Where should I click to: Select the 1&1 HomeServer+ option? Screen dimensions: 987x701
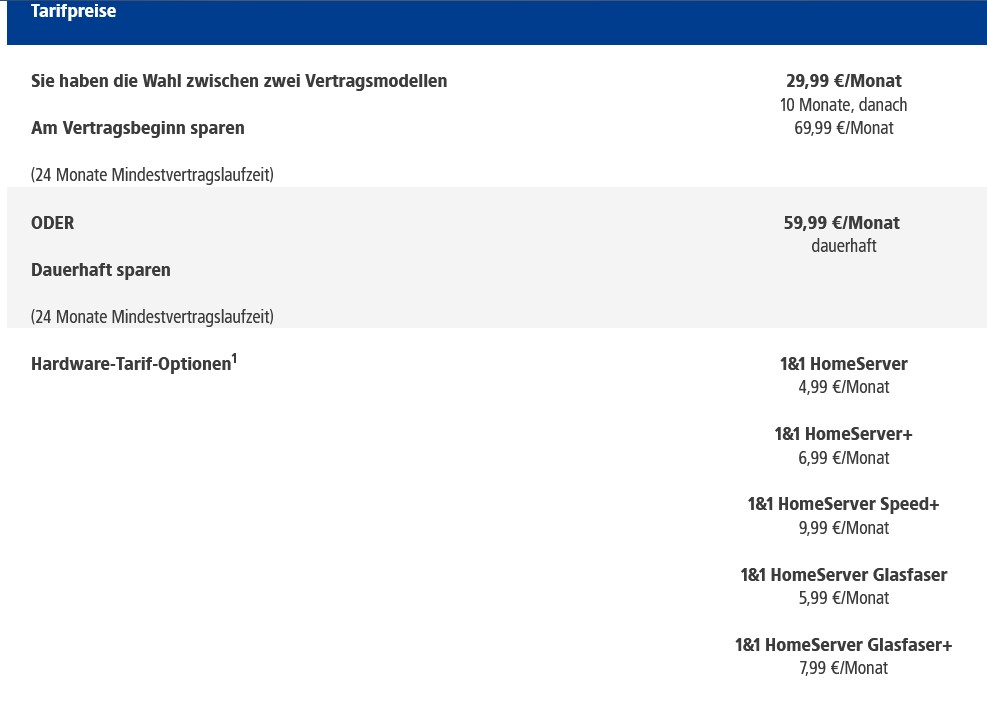(843, 434)
